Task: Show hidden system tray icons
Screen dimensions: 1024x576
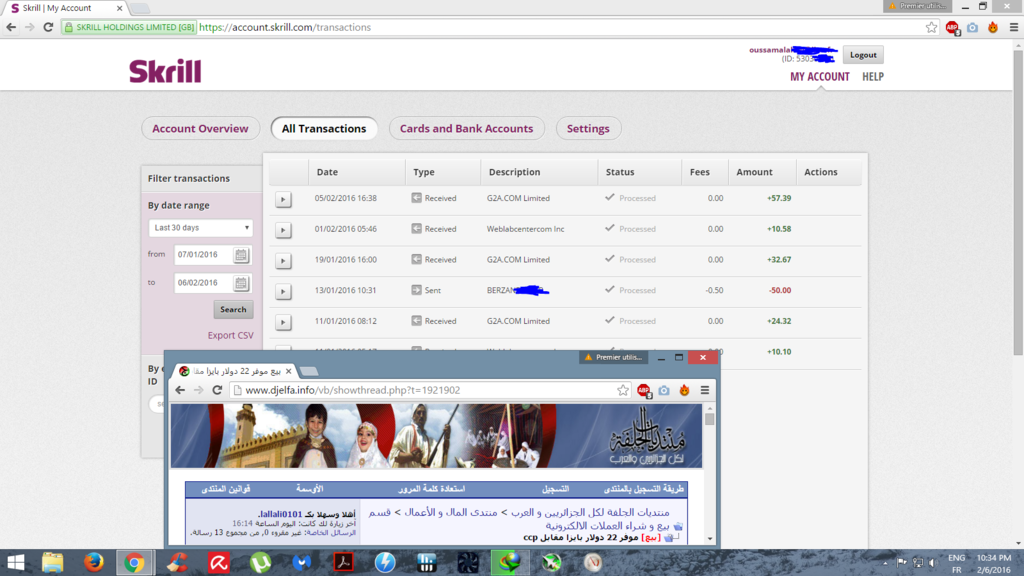Action: point(886,563)
